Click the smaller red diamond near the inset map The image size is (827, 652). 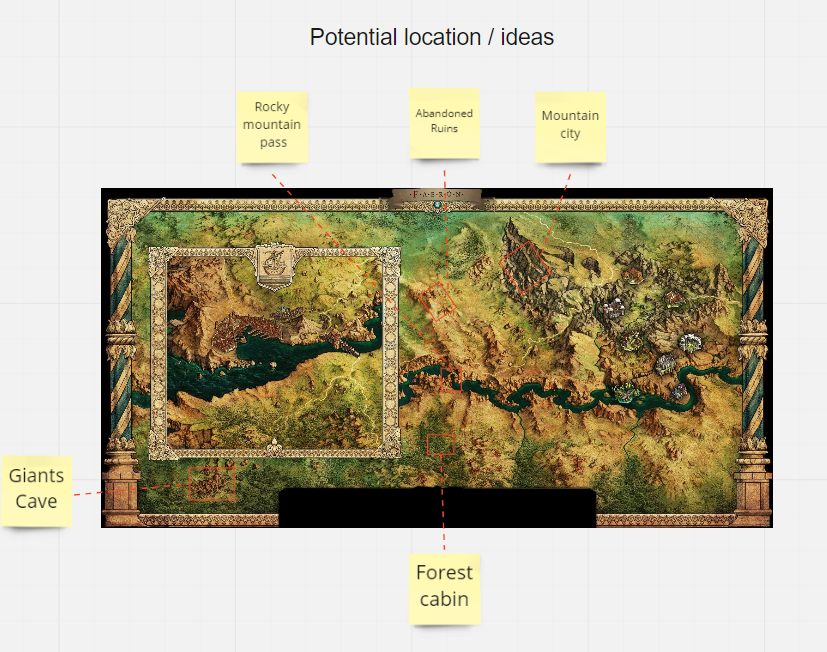click(x=436, y=300)
